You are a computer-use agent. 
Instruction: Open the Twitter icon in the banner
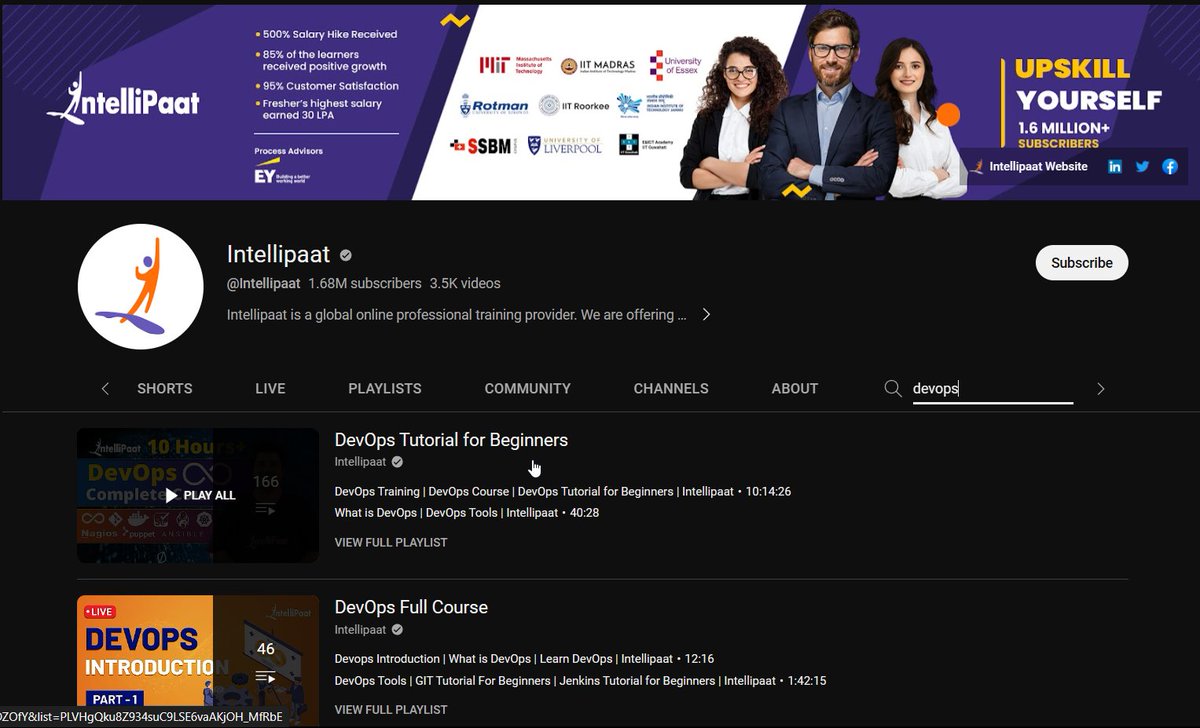point(1142,167)
